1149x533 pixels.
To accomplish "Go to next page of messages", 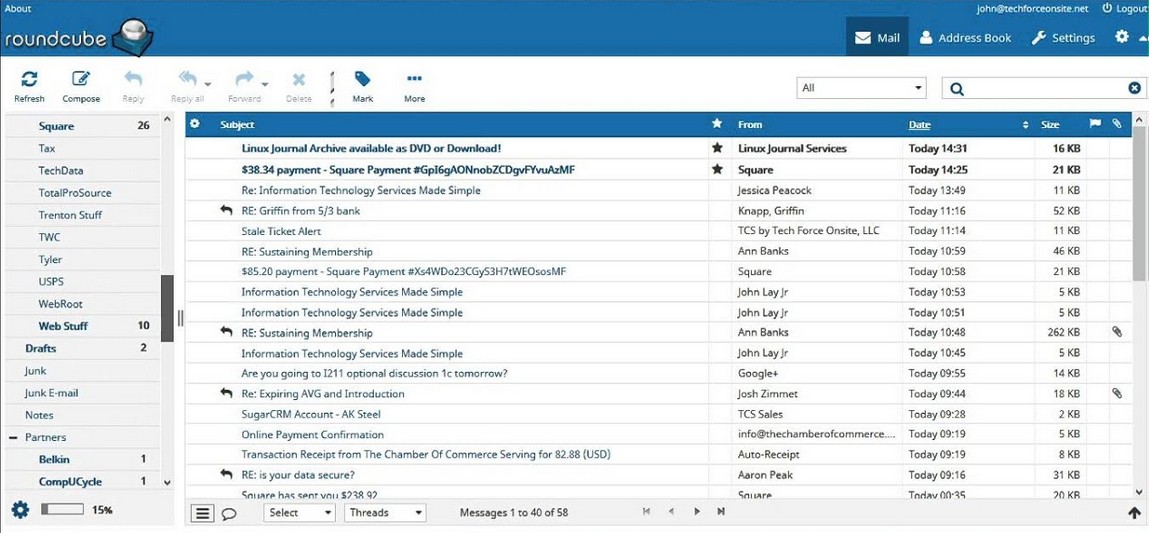I will 697,512.
